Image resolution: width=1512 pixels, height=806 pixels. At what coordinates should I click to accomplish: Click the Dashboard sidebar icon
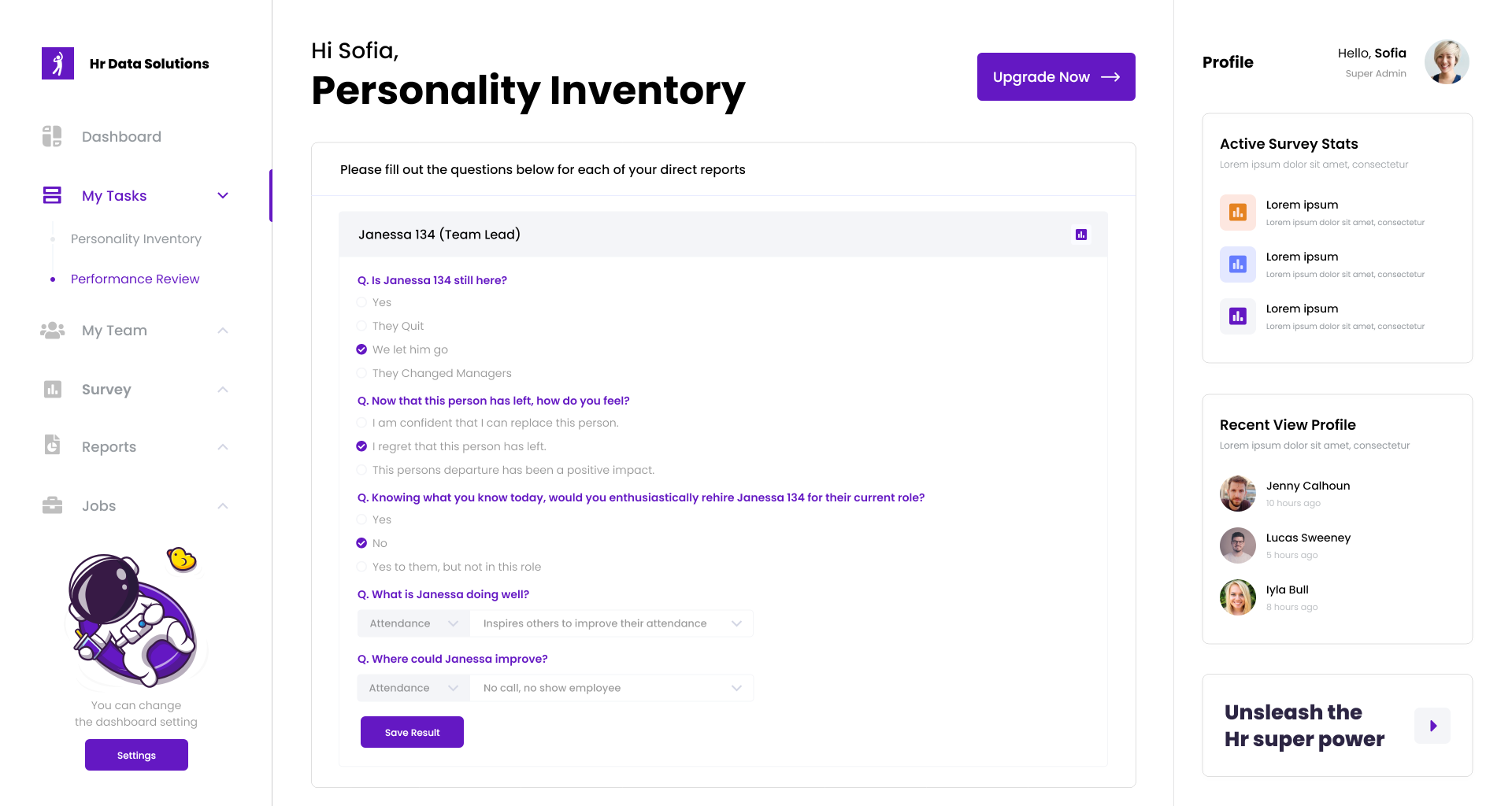point(52,136)
